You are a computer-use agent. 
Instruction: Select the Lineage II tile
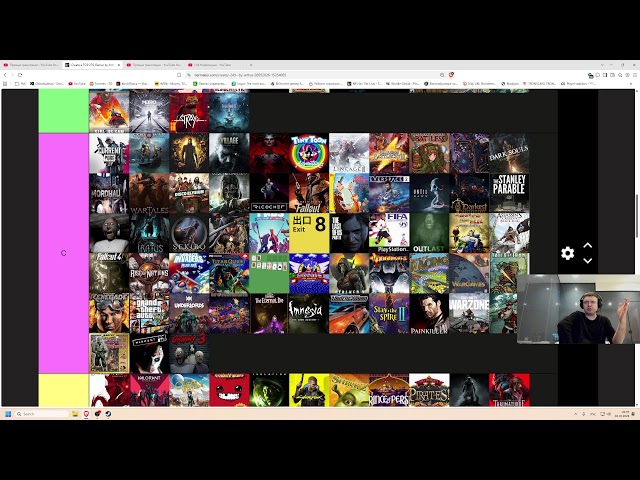coord(349,153)
